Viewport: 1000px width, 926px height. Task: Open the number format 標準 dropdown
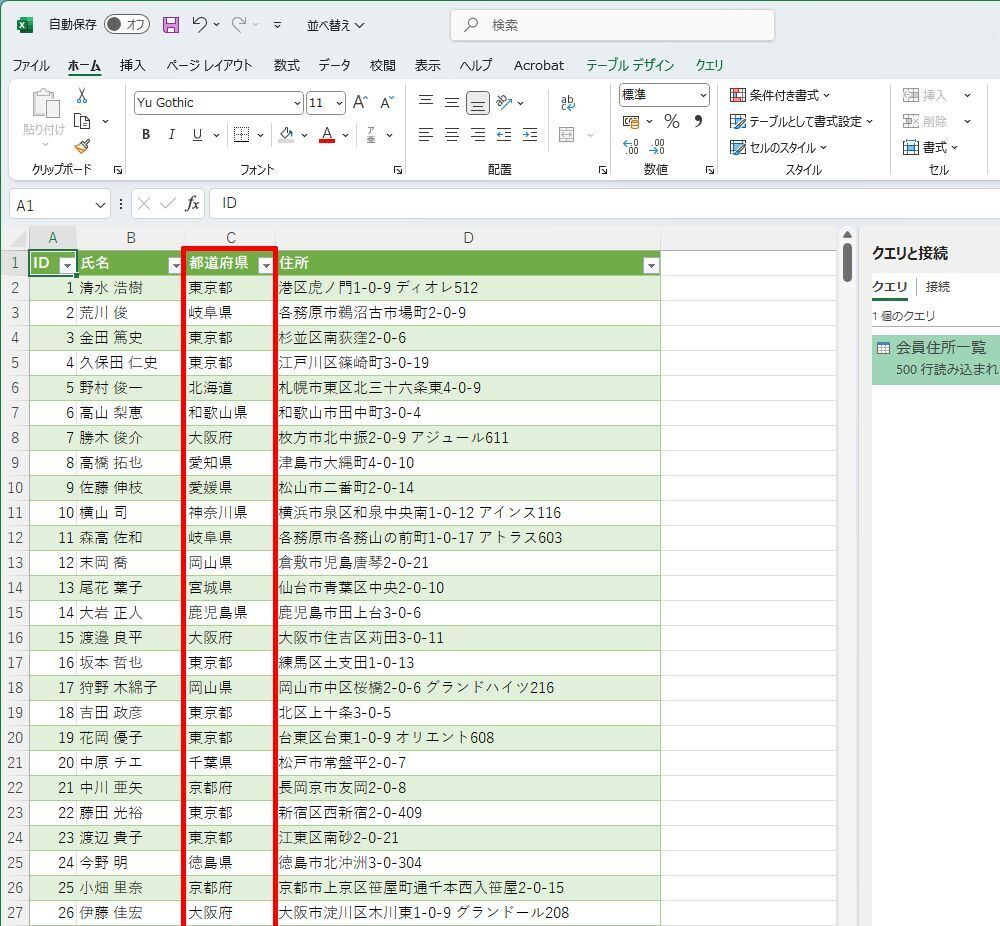tap(703, 95)
